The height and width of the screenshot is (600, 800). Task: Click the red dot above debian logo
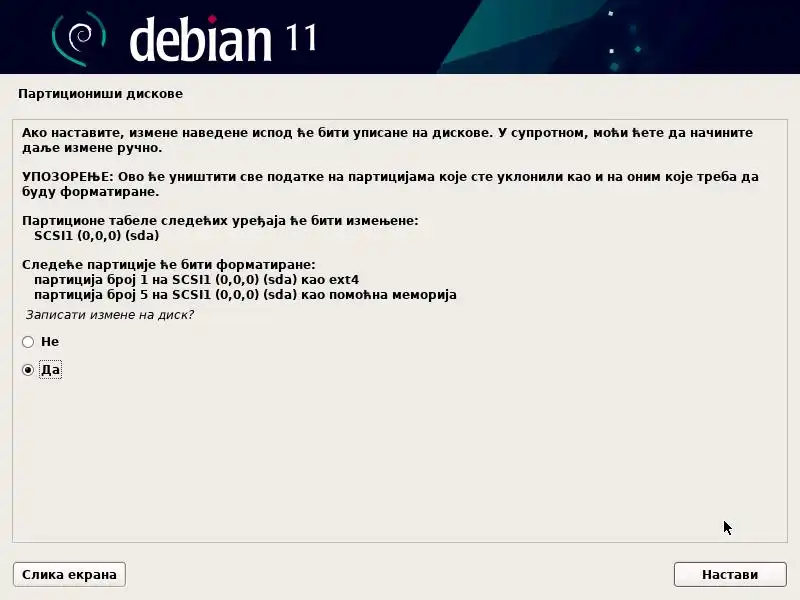click(x=212, y=19)
